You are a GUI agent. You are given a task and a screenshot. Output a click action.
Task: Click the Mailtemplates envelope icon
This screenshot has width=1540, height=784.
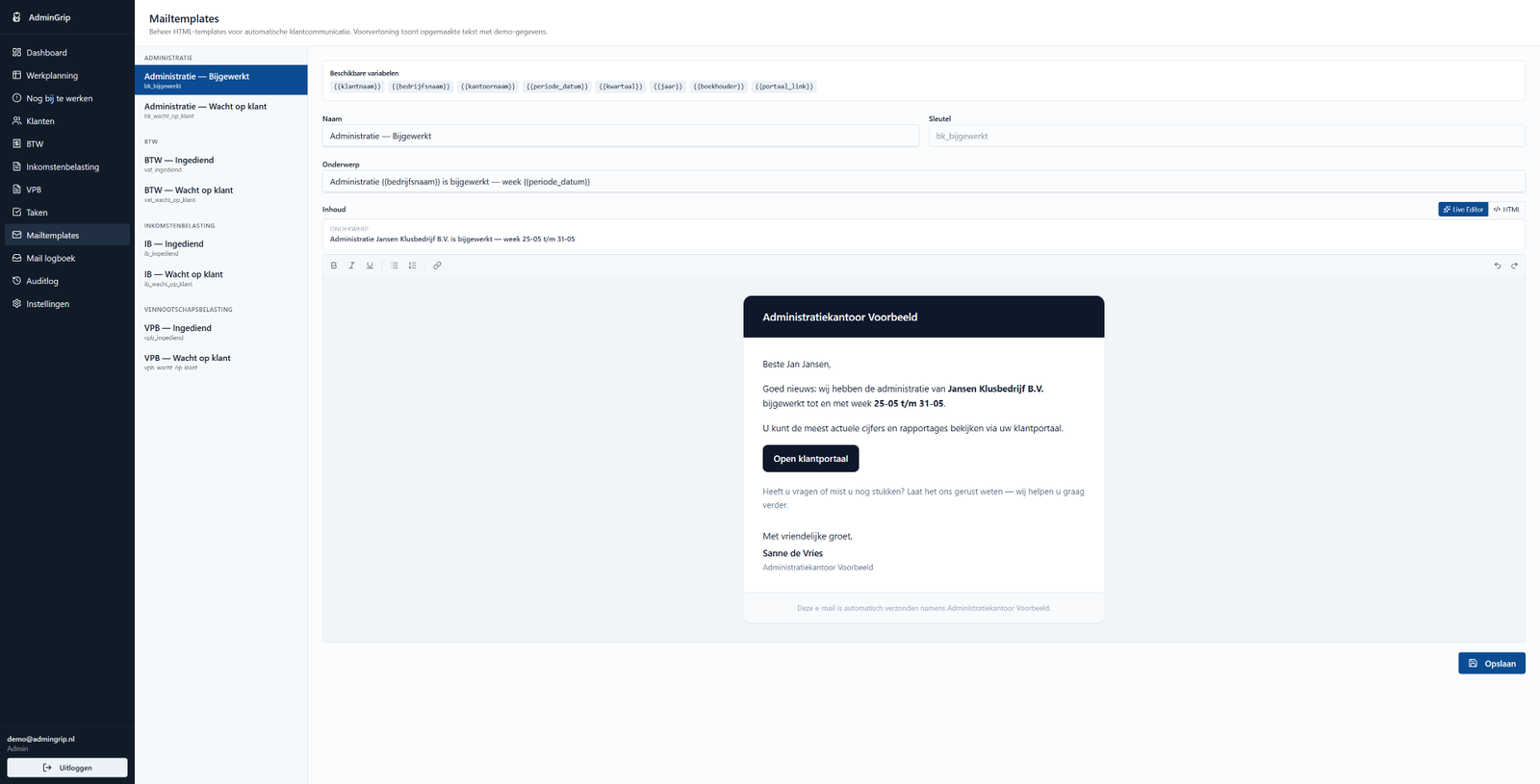[x=16, y=235]
